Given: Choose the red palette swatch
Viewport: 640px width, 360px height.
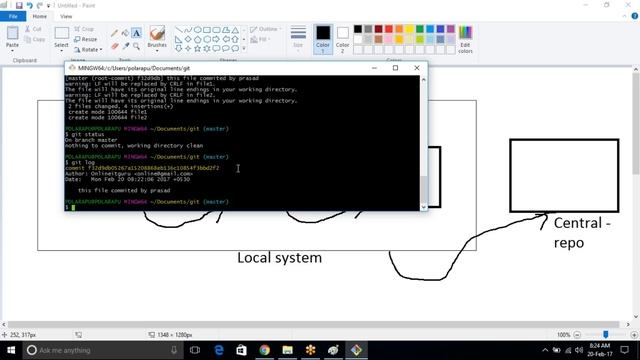Looking at the screenshot, I should click(x=389, y=29).
